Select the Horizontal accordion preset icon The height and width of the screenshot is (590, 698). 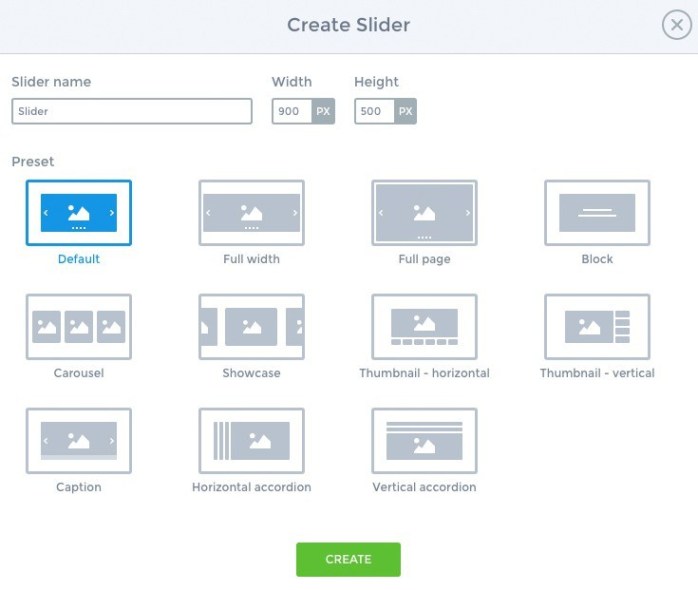click(x=252, y=441)
